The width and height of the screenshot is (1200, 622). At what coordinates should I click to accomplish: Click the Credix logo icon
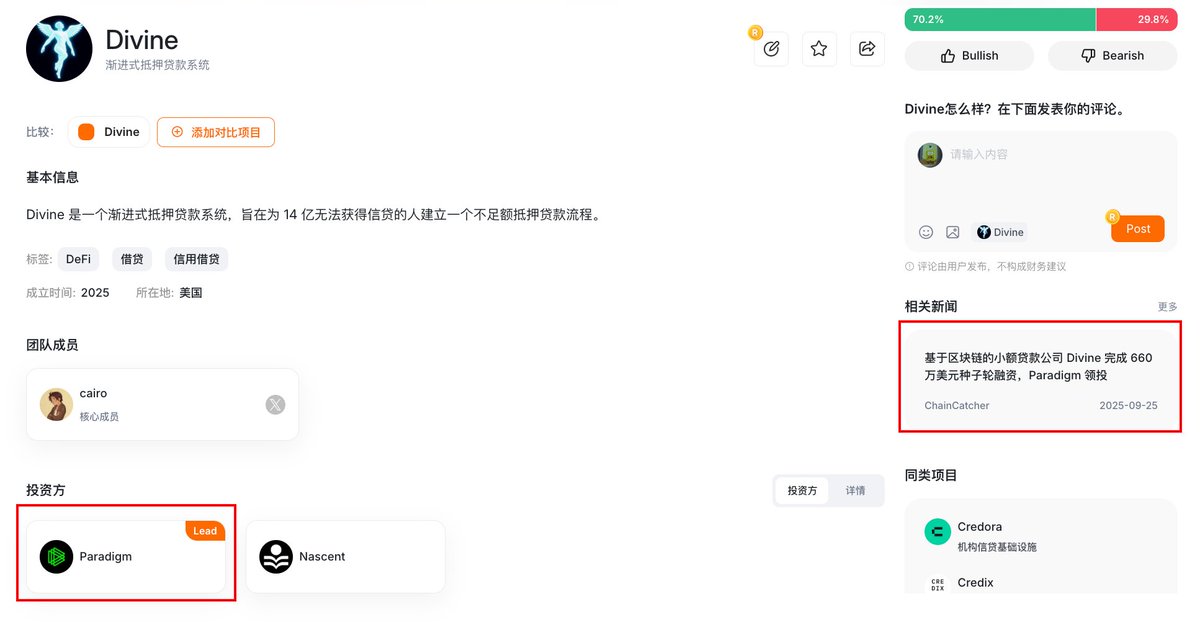click(937, 584)
